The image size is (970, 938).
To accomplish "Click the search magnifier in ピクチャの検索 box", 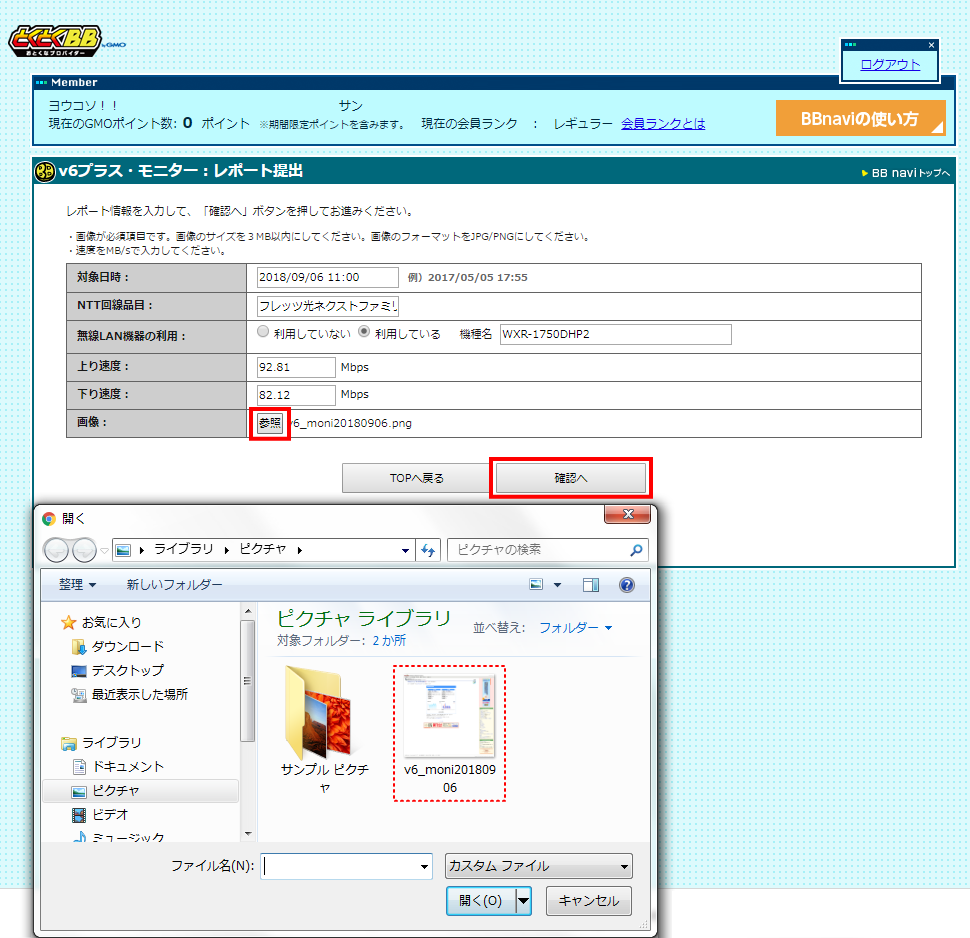I will tap(636, 550).
